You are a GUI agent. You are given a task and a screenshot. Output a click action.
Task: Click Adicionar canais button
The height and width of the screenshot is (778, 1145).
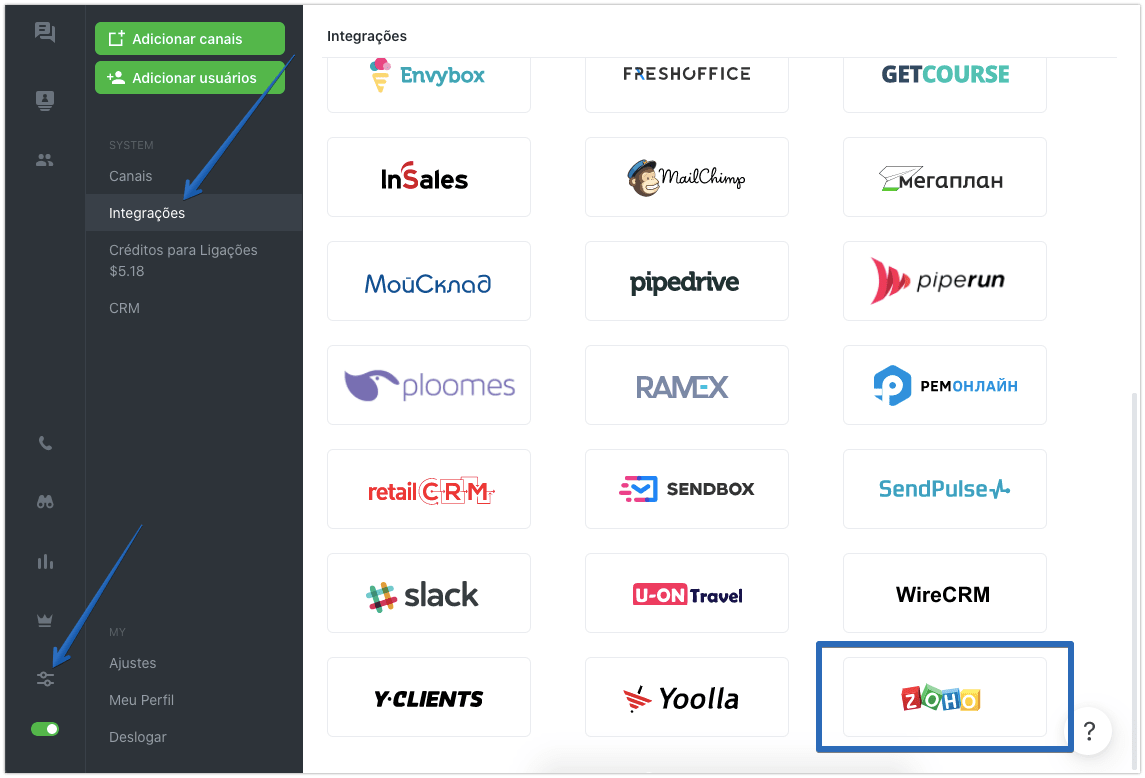click(x=190, y=39)
